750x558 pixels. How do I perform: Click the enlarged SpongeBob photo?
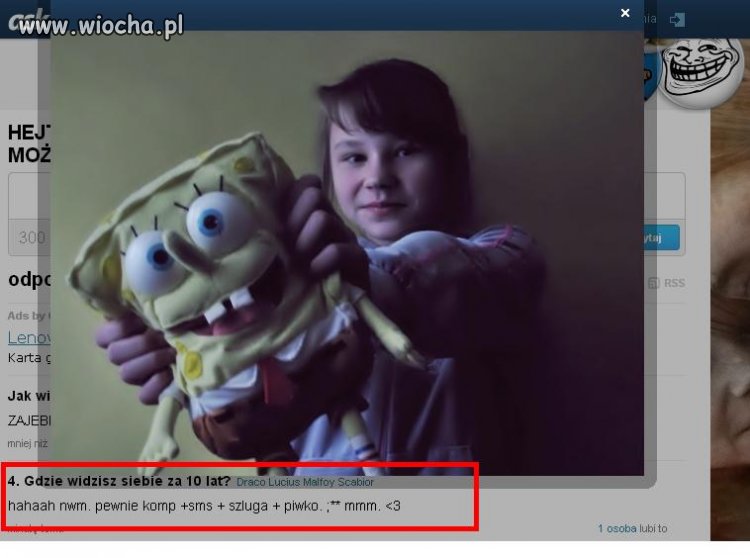click(x=347, y=253)
